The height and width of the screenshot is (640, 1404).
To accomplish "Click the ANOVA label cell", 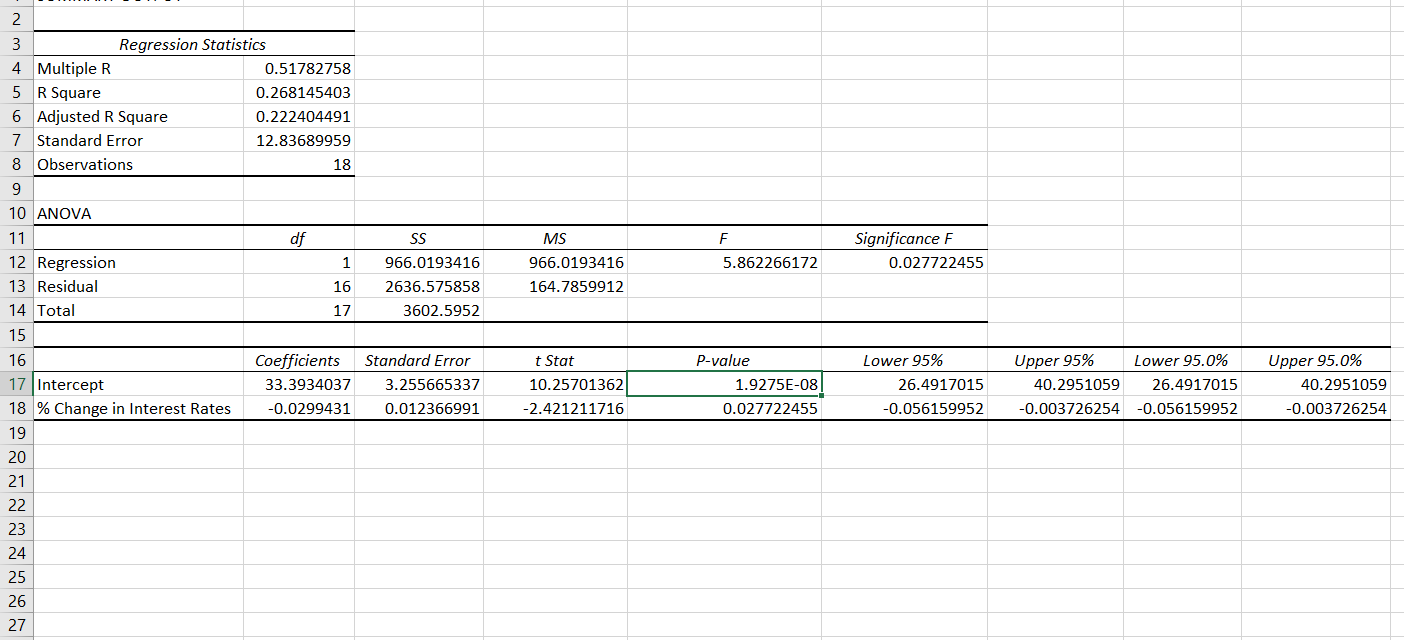I will [x=139, y=214].
